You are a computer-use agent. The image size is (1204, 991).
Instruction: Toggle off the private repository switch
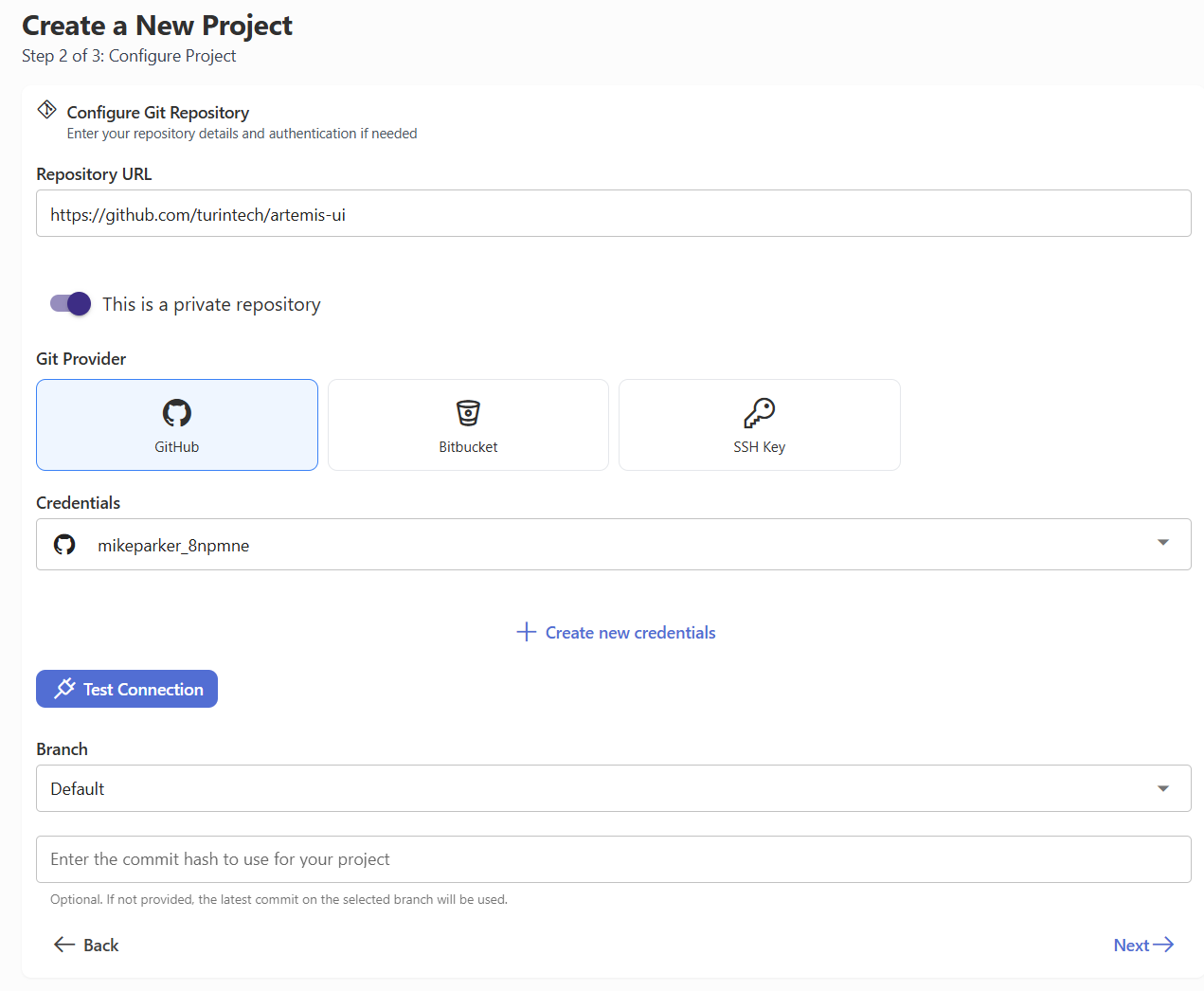point(70,304)
